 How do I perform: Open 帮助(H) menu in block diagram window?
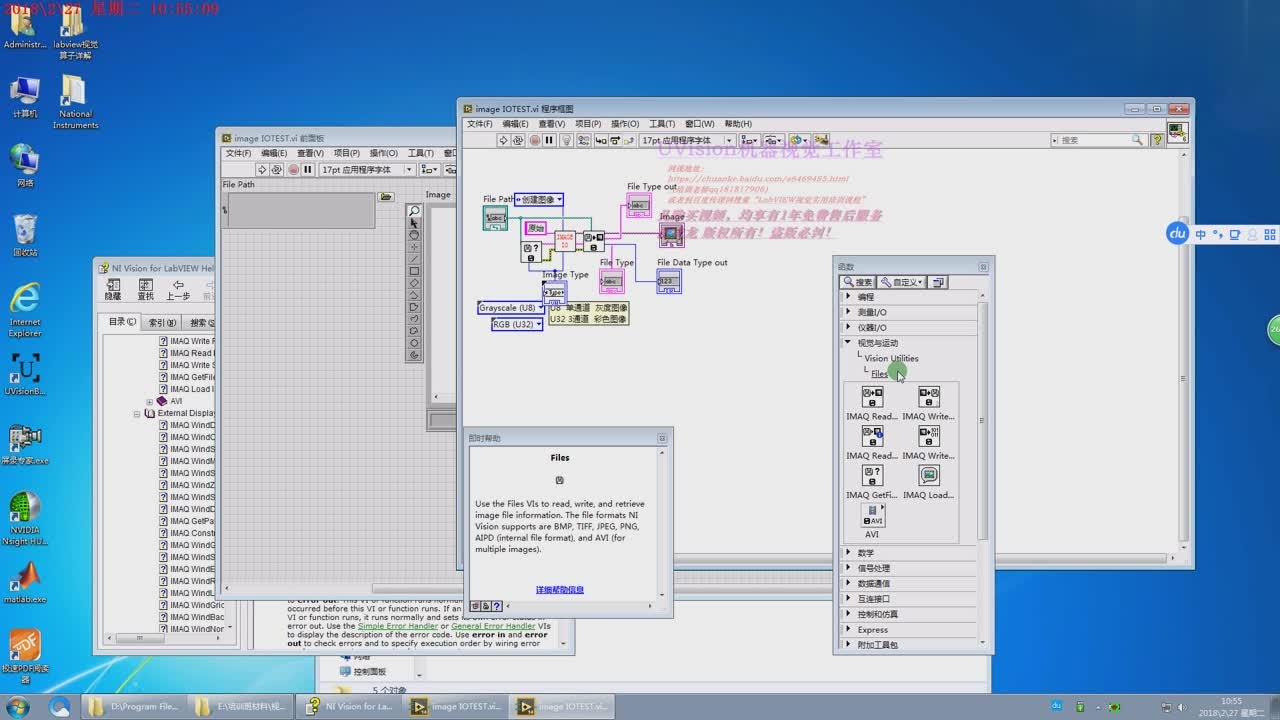click(738, 124)
